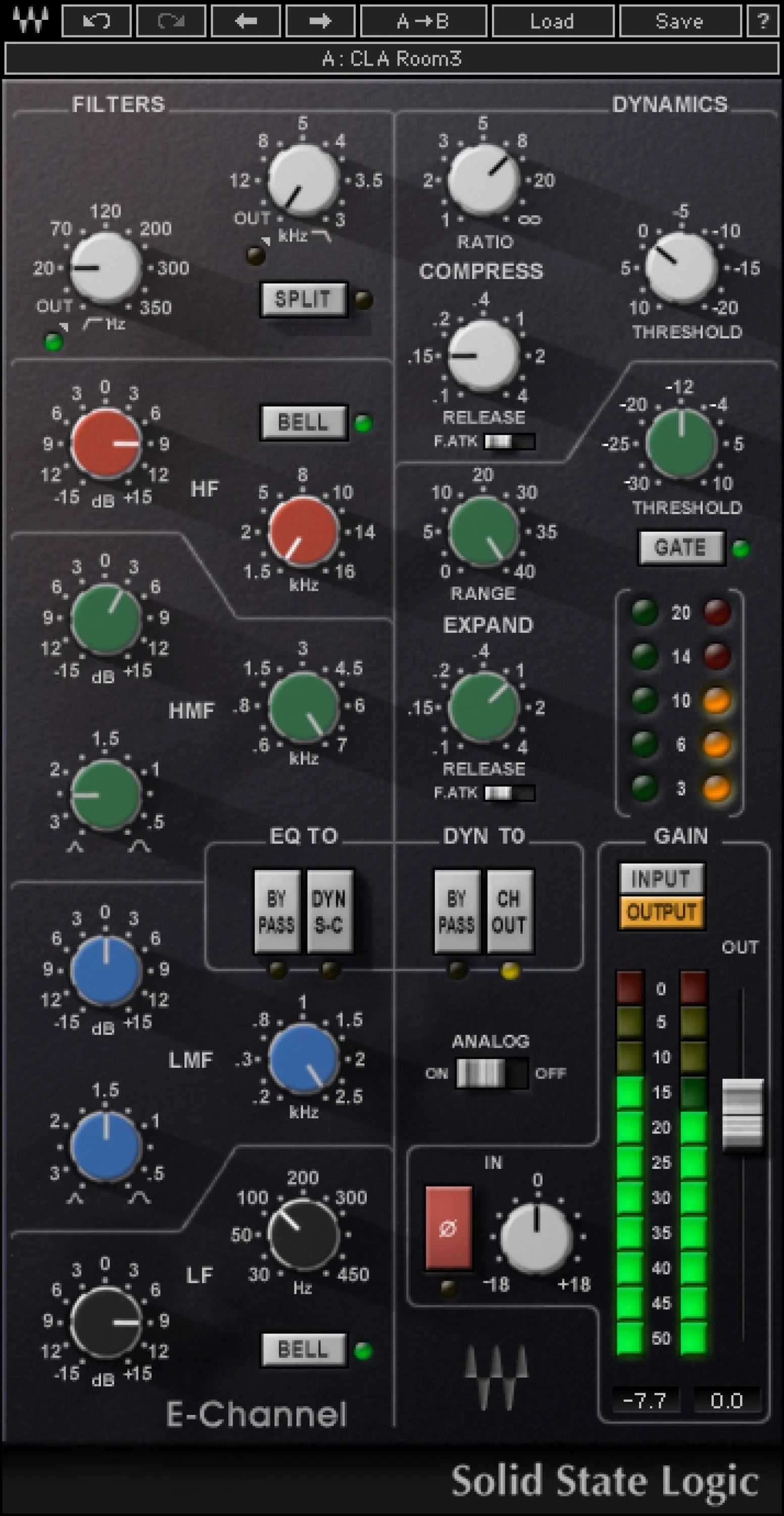Click the red HF frequency kHz knob
The width and height of the screenshot is (784, 1516).
(x=304, y=531)
